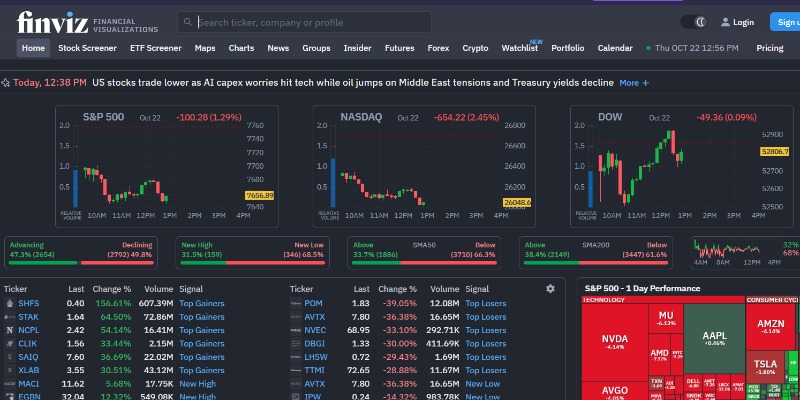Toggle the dark mode switch
Viewport: 800px width, 400px height.
click(693, 22)
